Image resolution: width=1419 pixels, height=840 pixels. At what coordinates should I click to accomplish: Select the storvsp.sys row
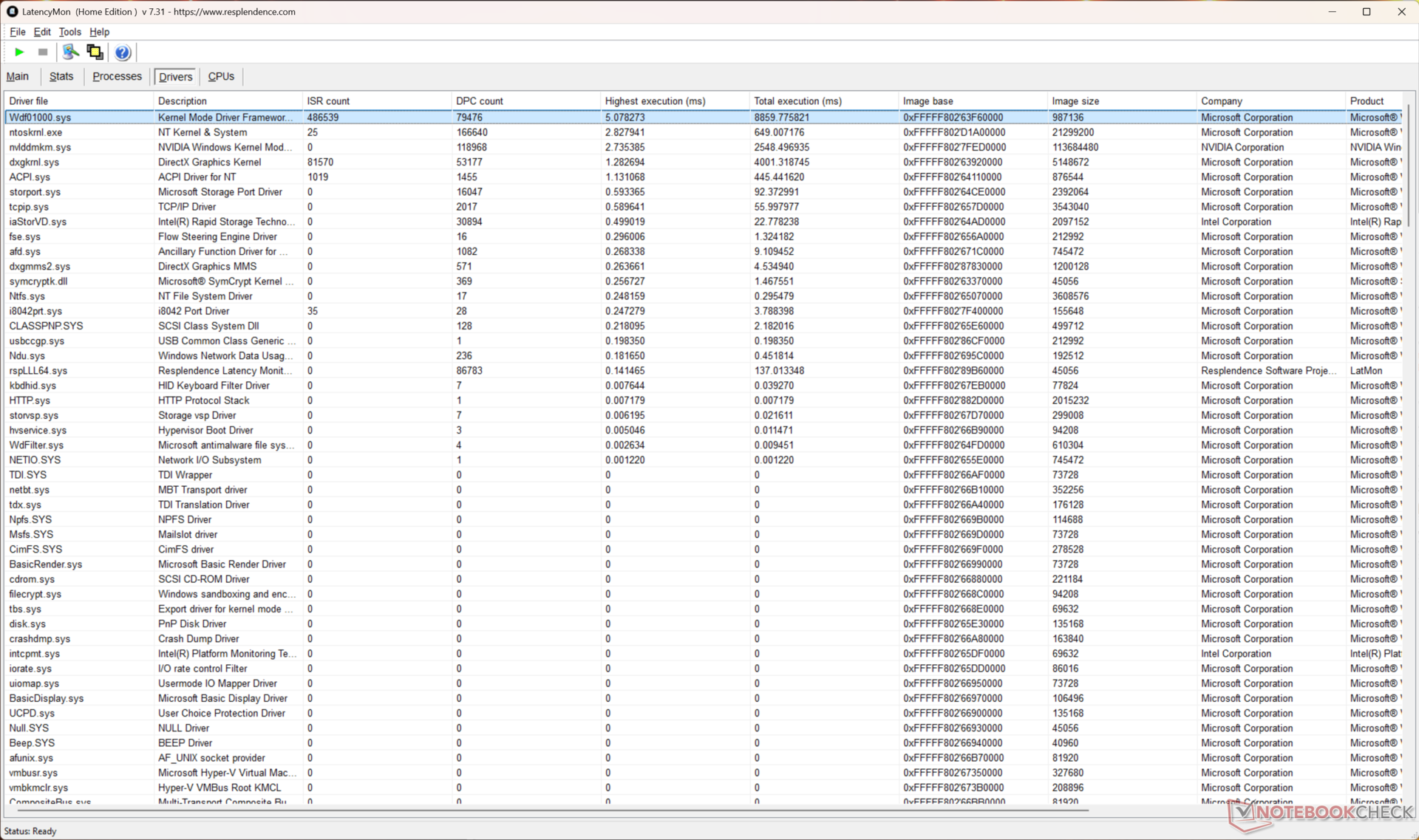[x=704, y=415]
